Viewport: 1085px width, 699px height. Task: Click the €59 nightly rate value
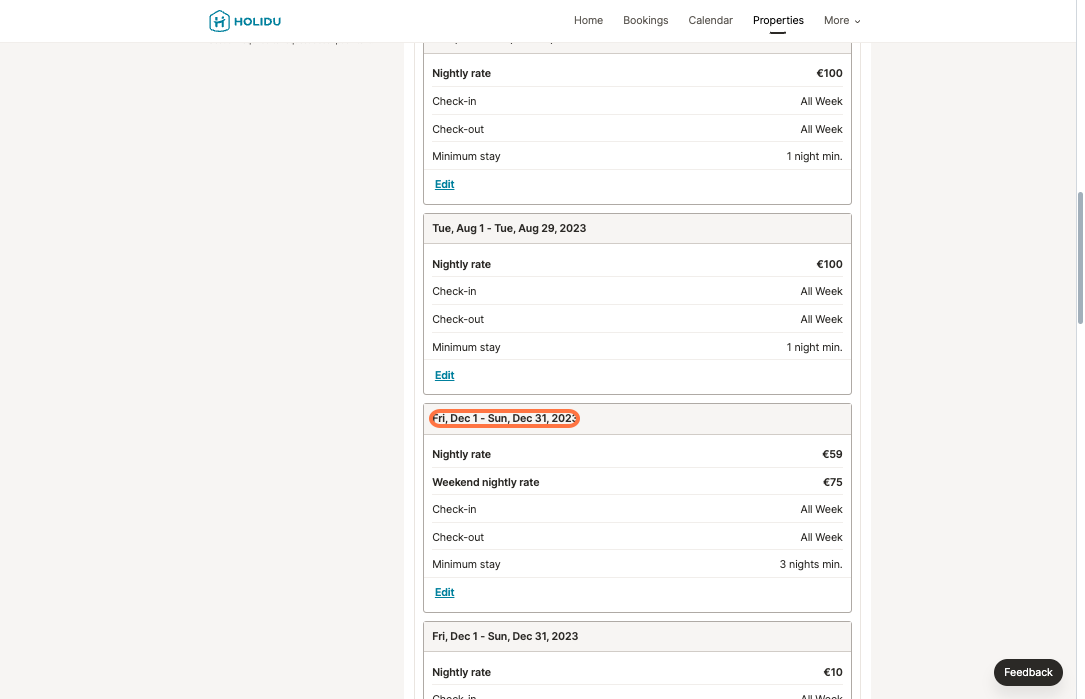(x=832, y=455)
